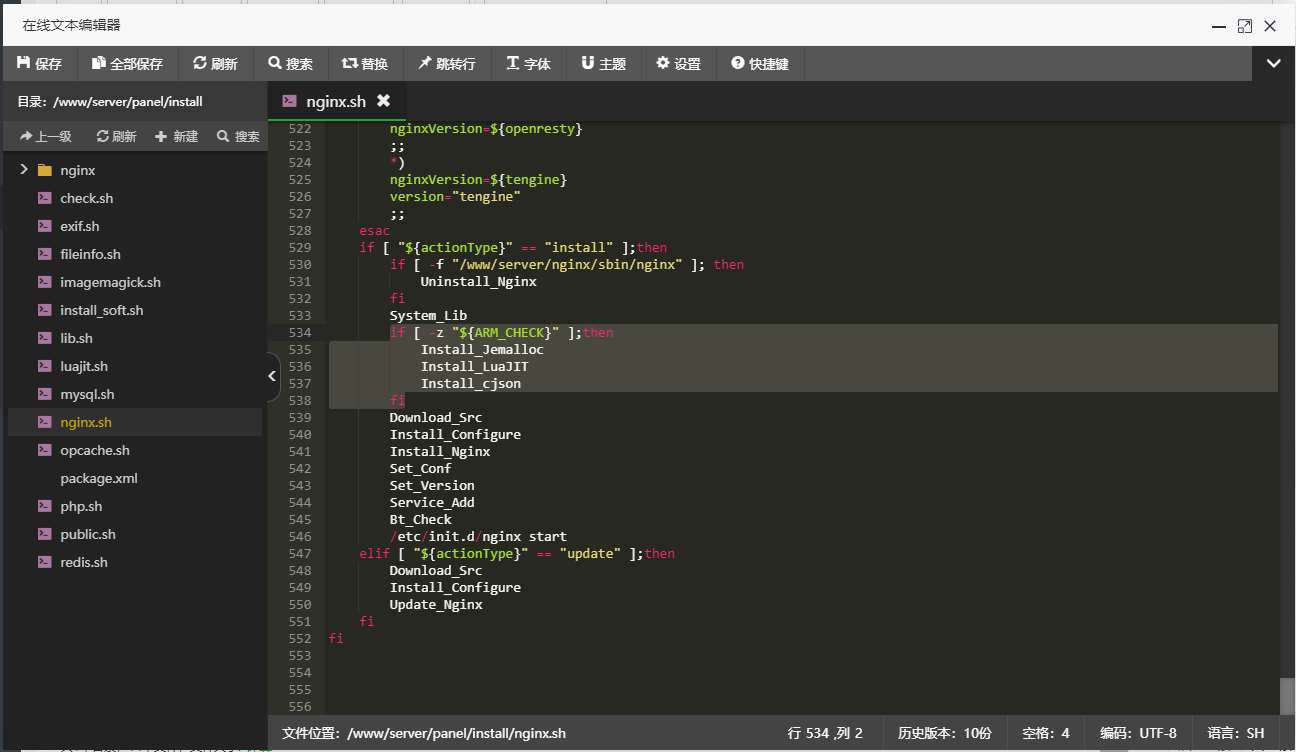
Task: Click the folder icon of nginx
Action: 44,170
